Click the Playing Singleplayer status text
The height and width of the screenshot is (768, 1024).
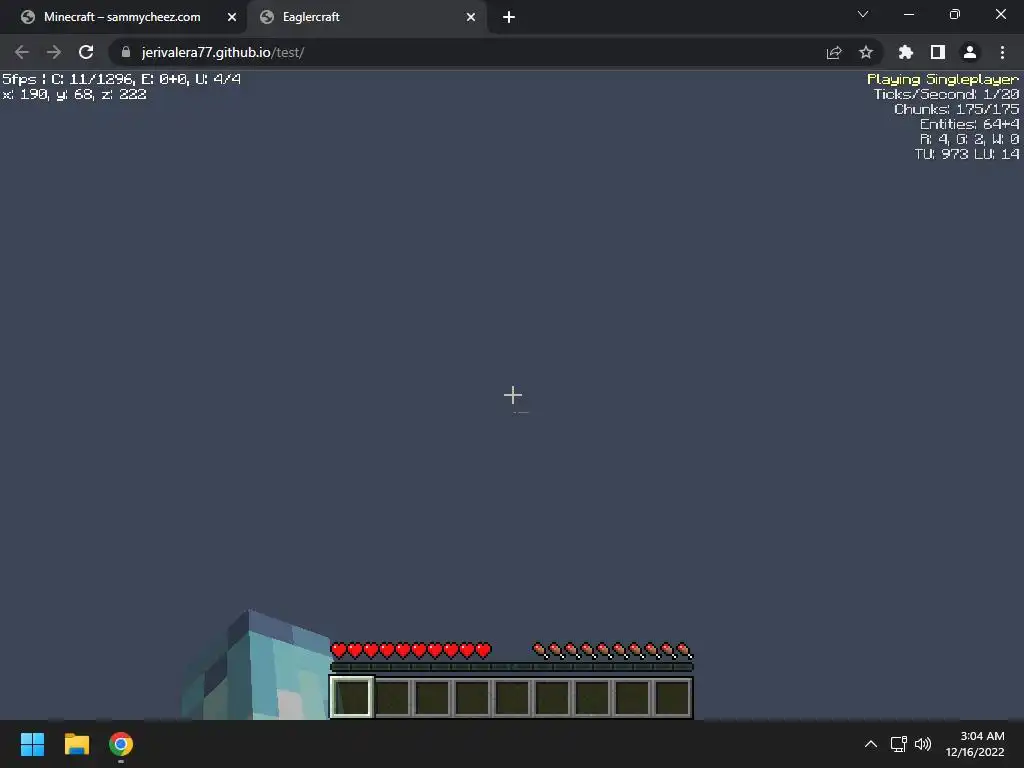(942, 79)
